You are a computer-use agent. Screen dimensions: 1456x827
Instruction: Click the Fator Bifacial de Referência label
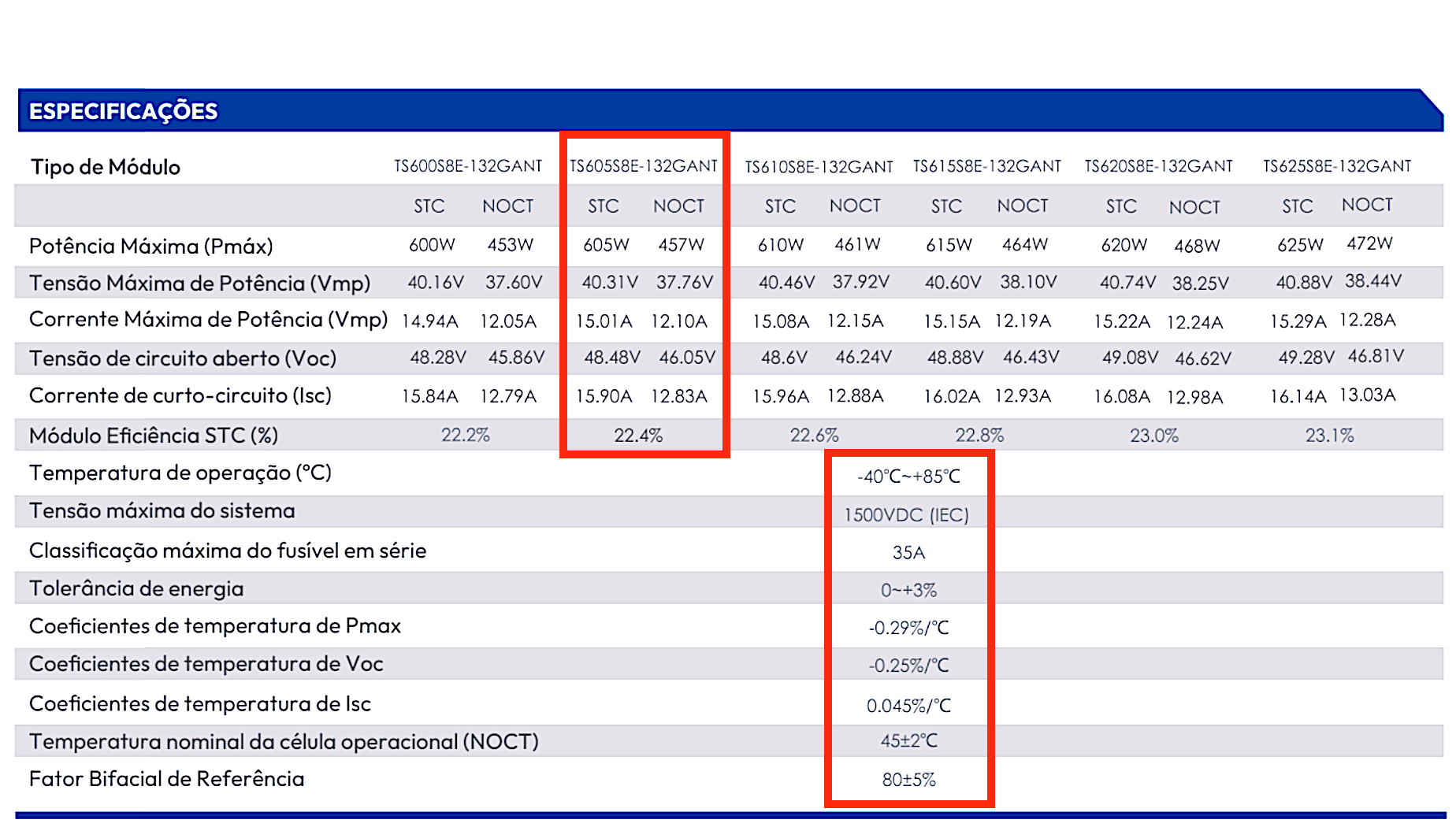(x=166, y=779)
